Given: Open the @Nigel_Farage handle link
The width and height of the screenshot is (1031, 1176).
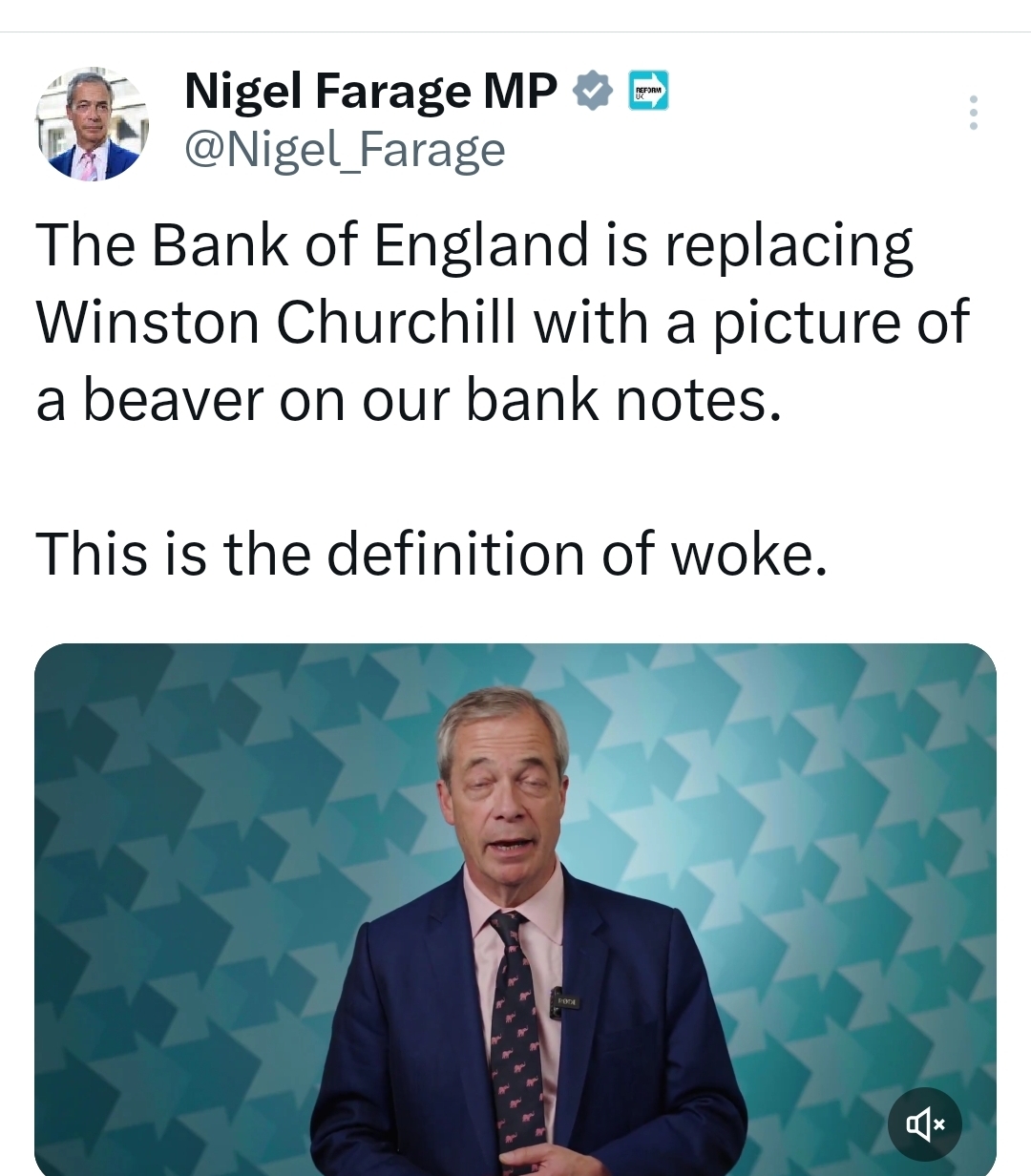Looking at the screenshot, I should [344, 149].
